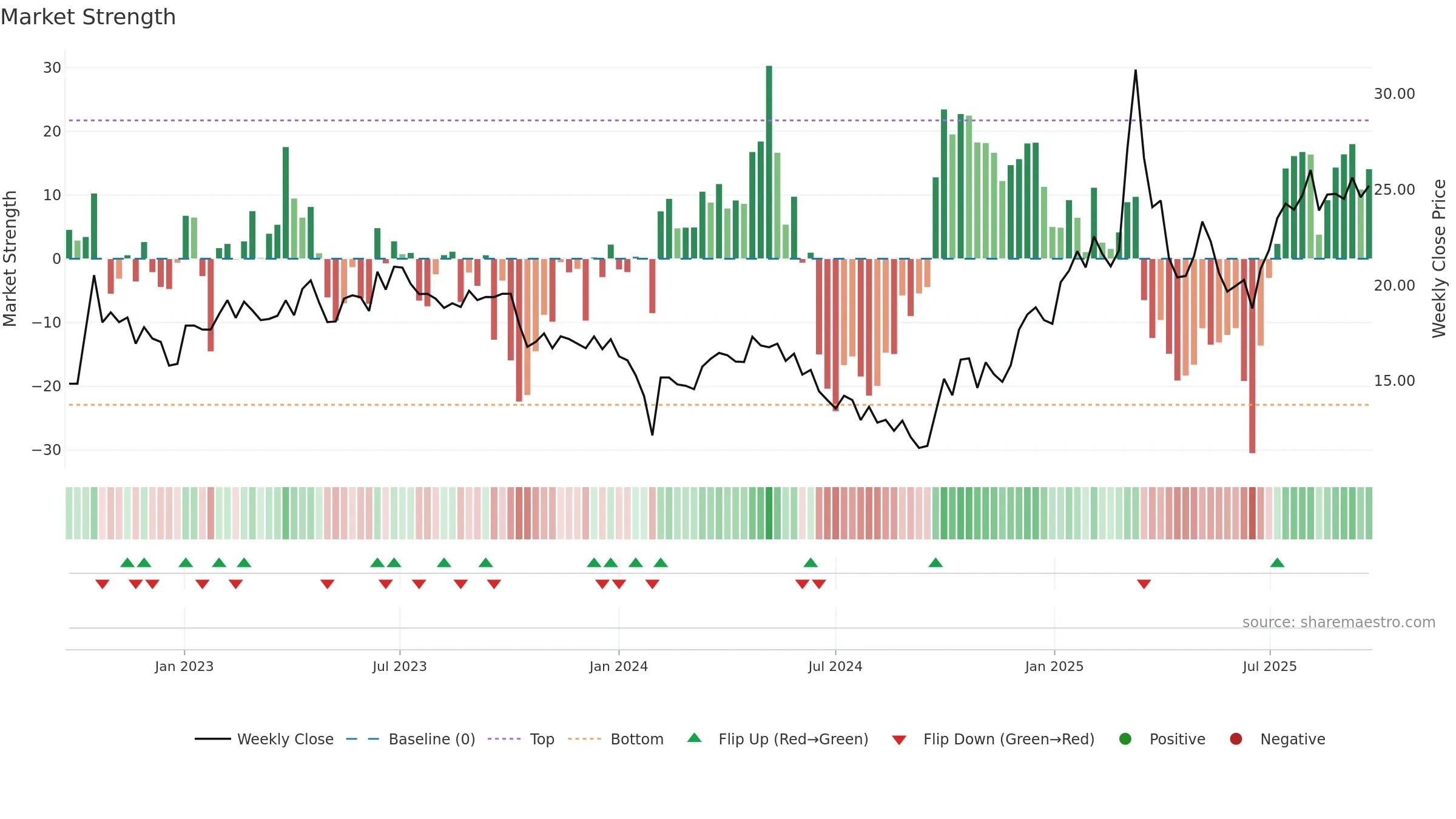Toggle the Baseline (0) legend label
This screenshot has height=819, width=1456.
[432, 740]
